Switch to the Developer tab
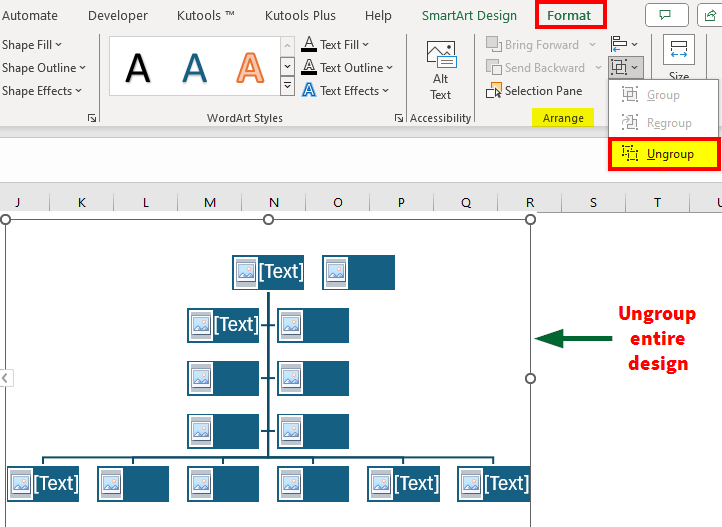The image size is (722, 527). (x=118, y=16)
